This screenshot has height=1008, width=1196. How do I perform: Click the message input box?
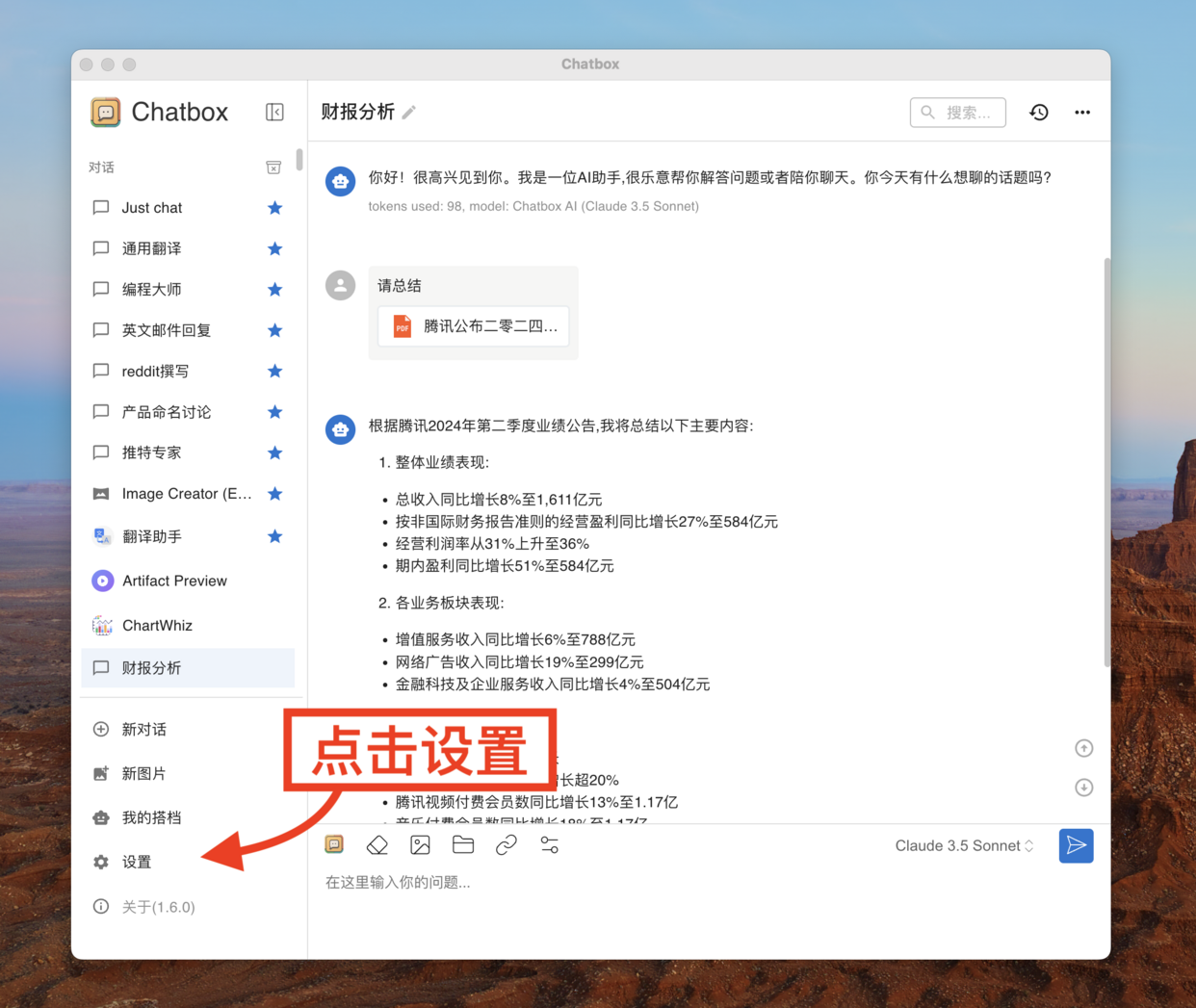(709, 883)
